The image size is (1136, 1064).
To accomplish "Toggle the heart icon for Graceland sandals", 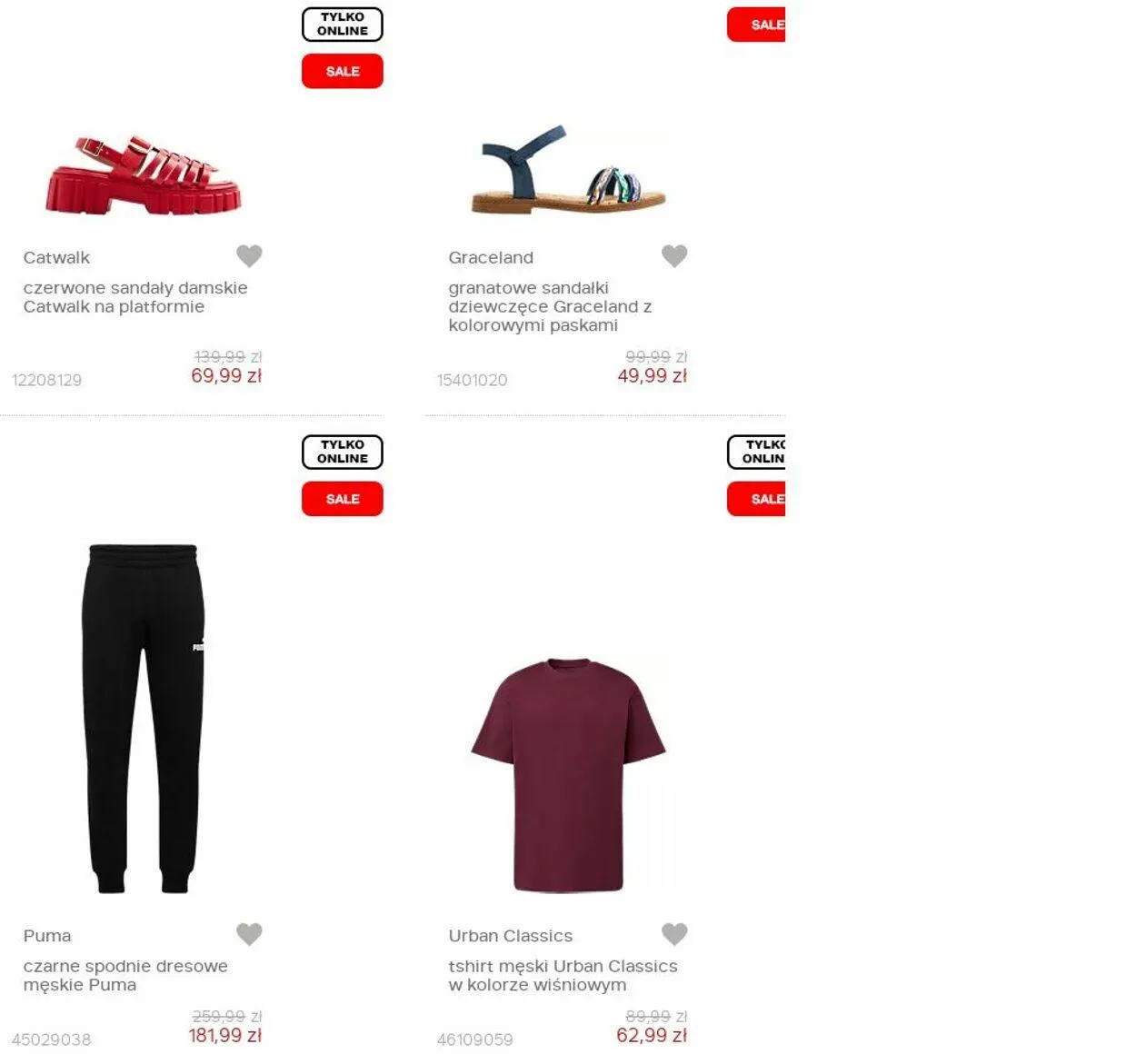I will [x=674, y=256].
